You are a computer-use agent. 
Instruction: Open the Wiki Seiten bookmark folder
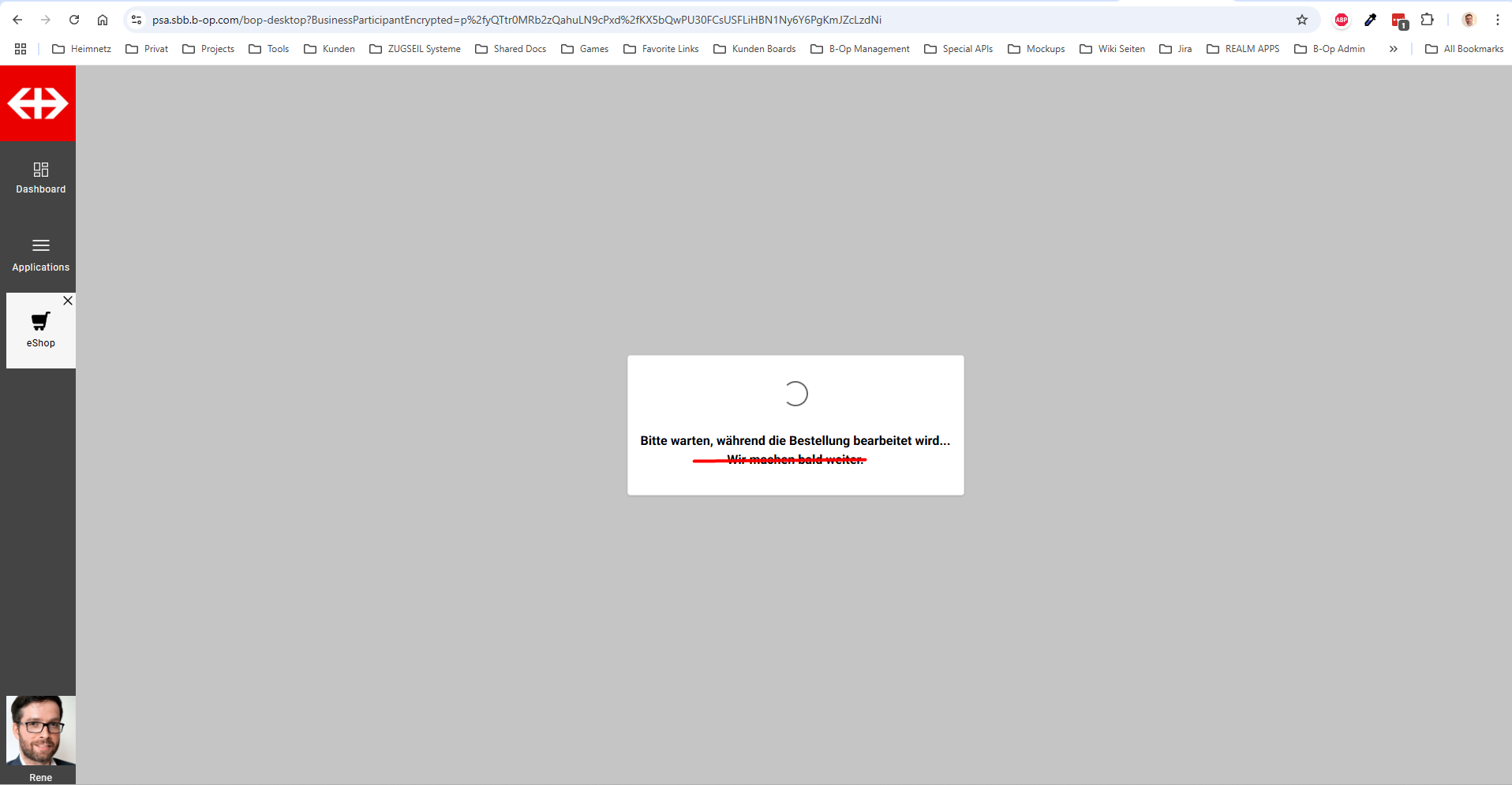pos(1112,49)
